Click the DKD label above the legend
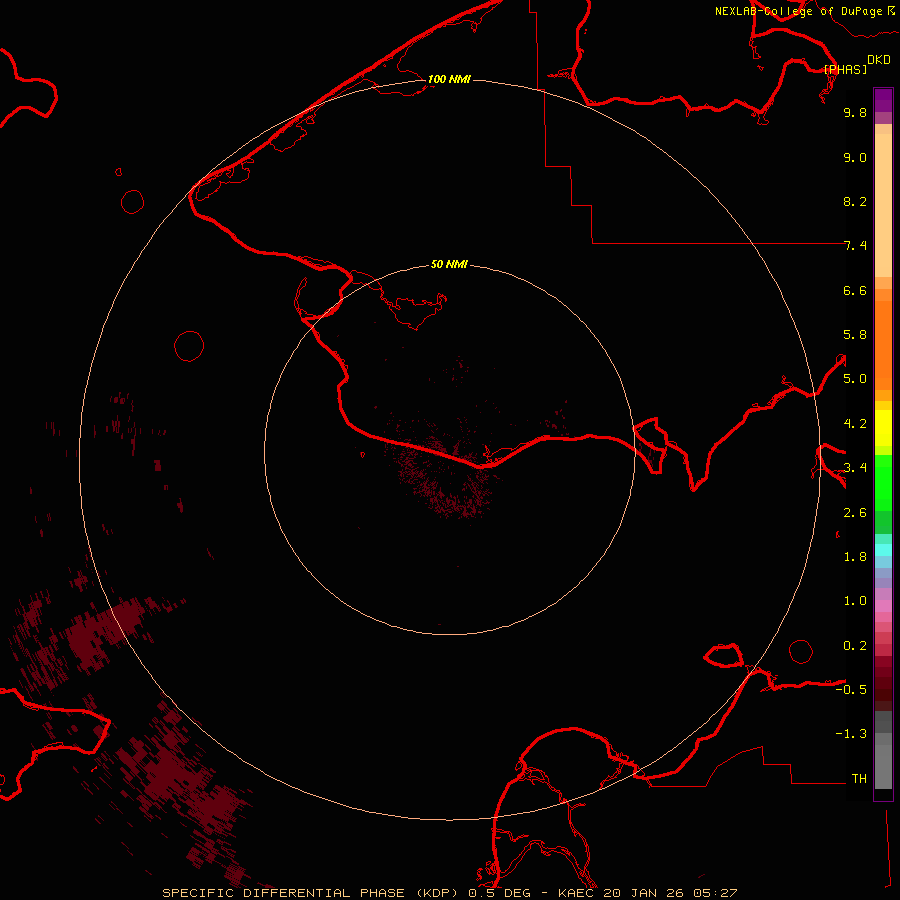The image size is (900, 900). (x=878, y=60)
